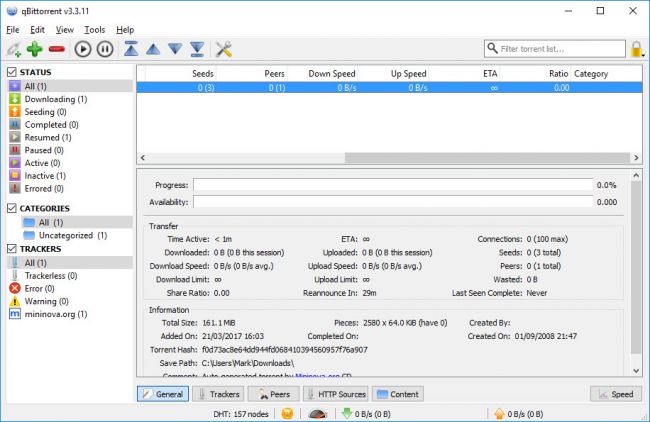
Task: Move torrent to bottom of queue
Action: [197, 49]
